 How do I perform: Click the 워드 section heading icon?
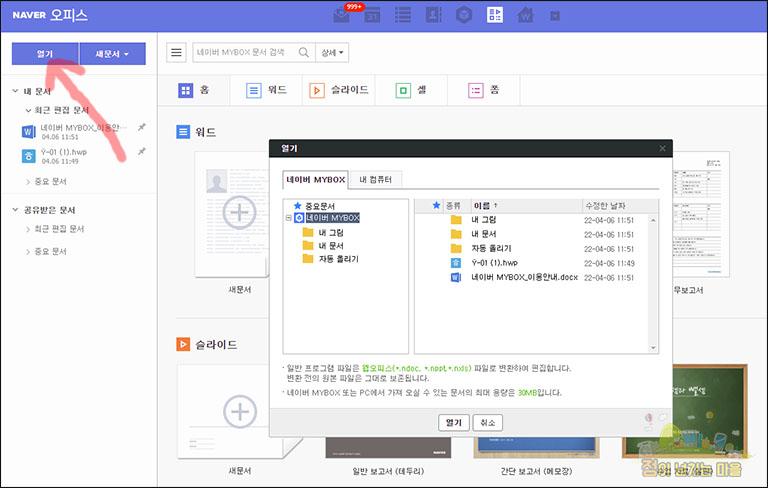pyautogui.click(x=183, y=132)
